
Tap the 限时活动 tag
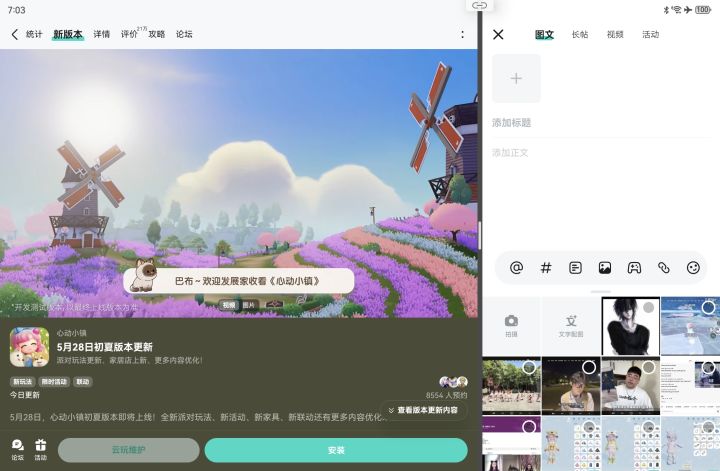point(54,381)
